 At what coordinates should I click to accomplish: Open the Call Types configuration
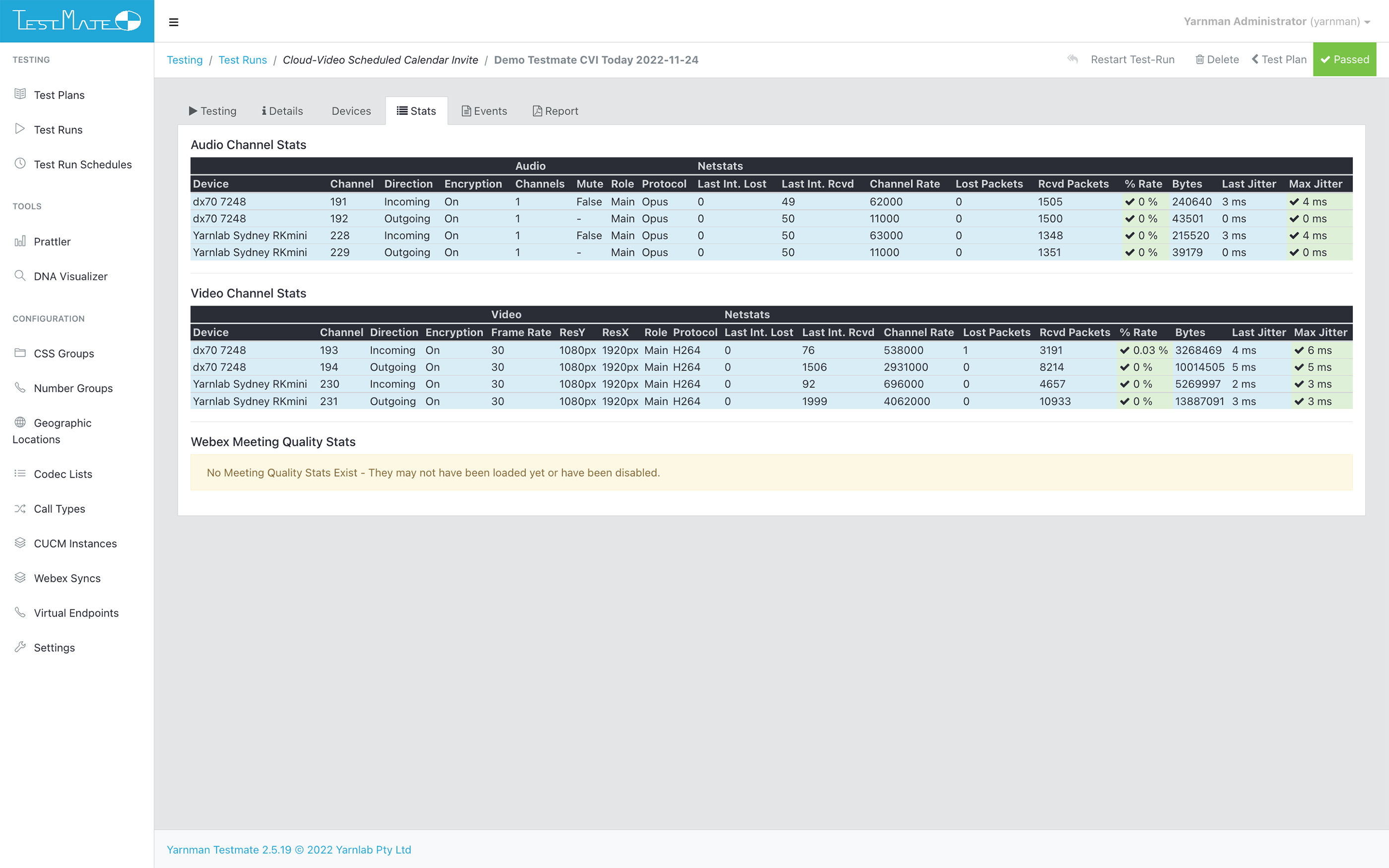[x=59, y=508]
